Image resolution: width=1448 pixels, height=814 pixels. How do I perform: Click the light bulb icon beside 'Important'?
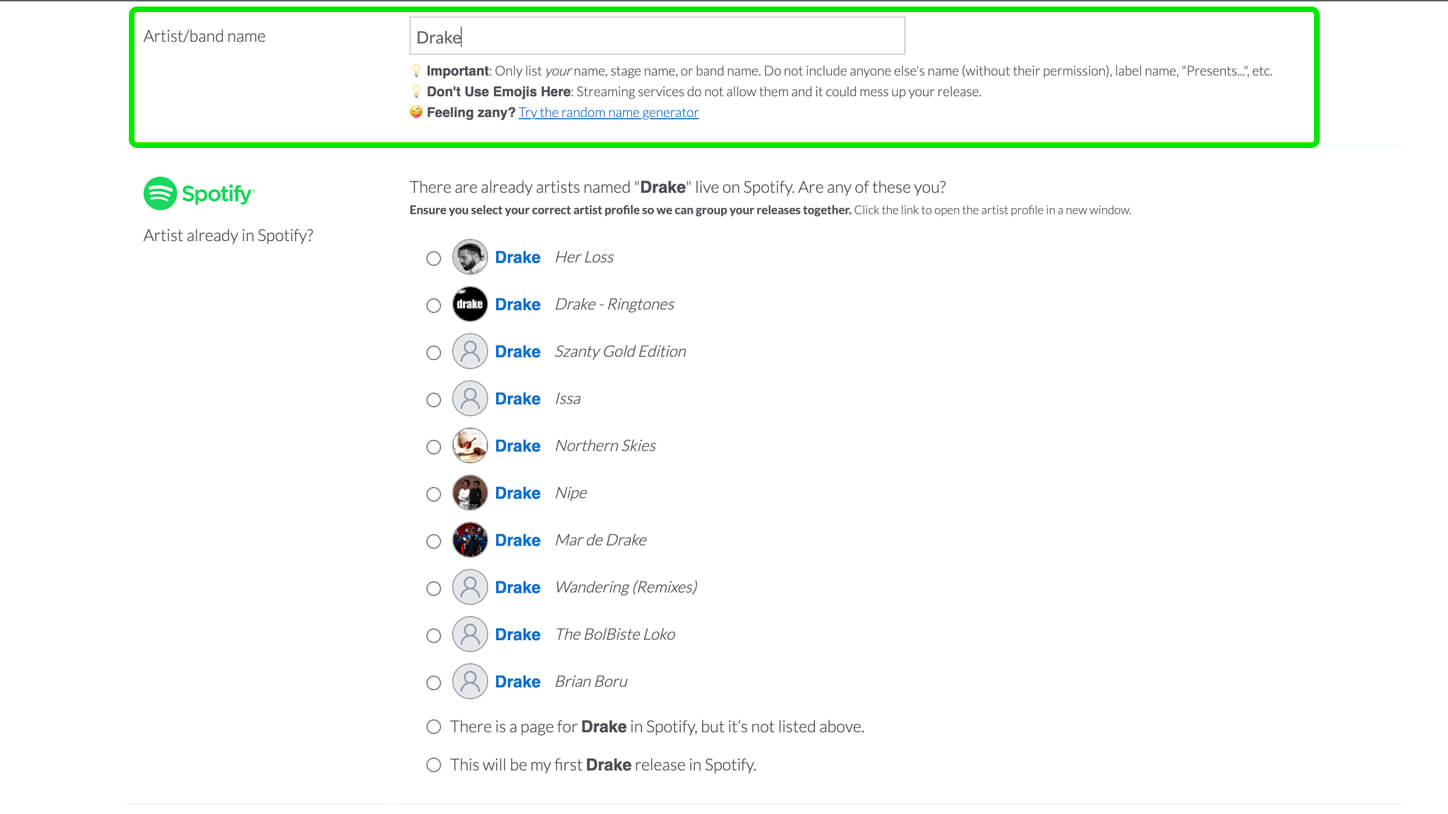point(416,71)
